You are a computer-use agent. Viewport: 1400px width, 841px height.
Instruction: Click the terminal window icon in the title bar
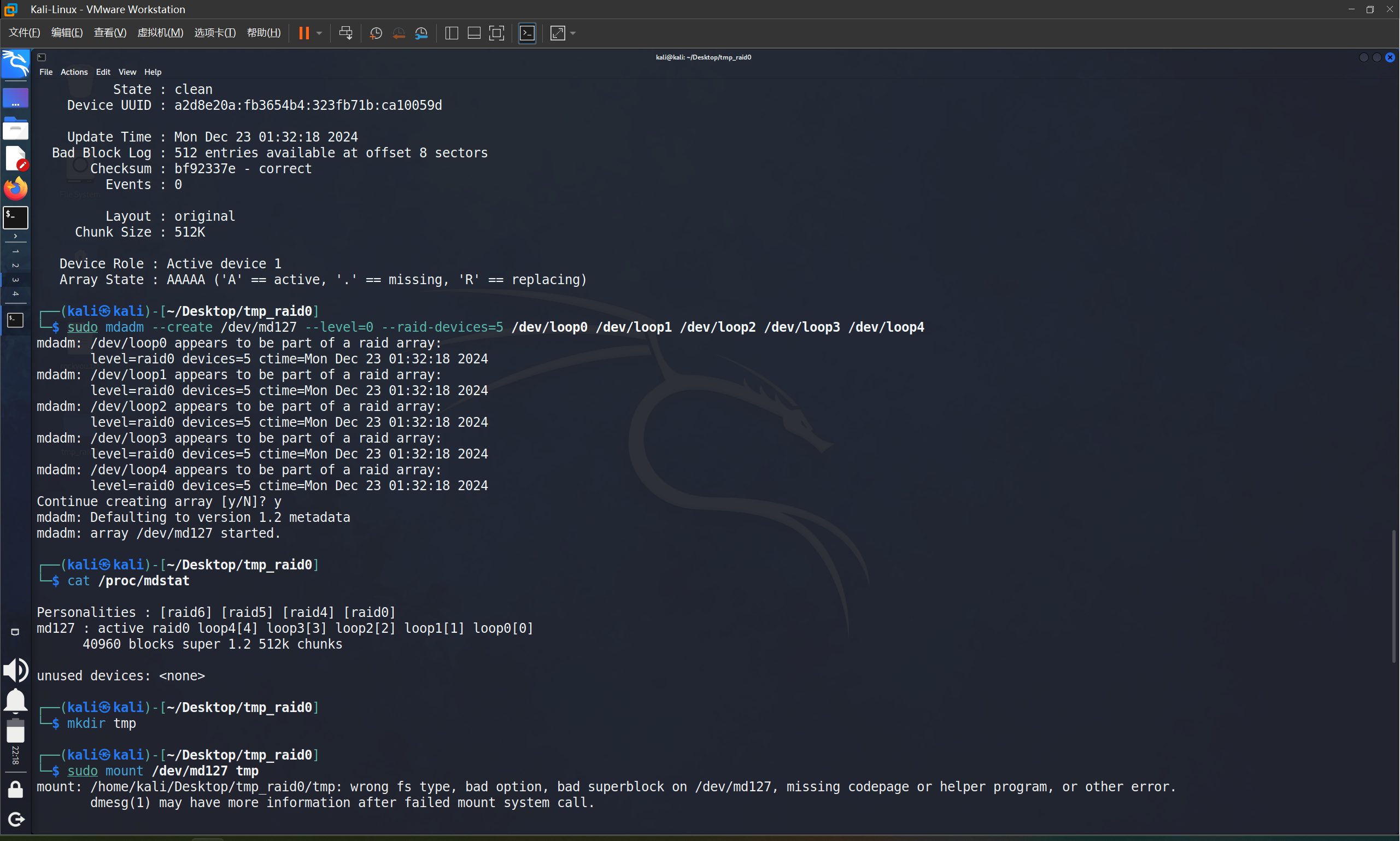click(42, 57)
